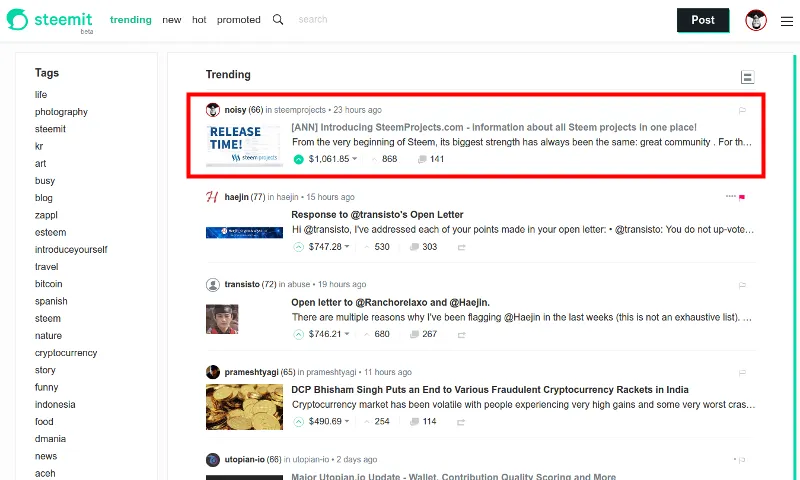Upvote transisto's Open letter post

[298, 334]
